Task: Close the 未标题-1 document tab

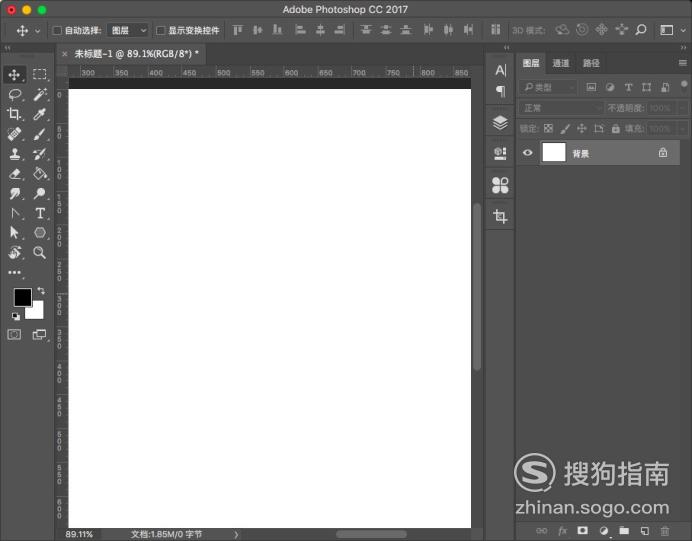Action: point(65,54)
